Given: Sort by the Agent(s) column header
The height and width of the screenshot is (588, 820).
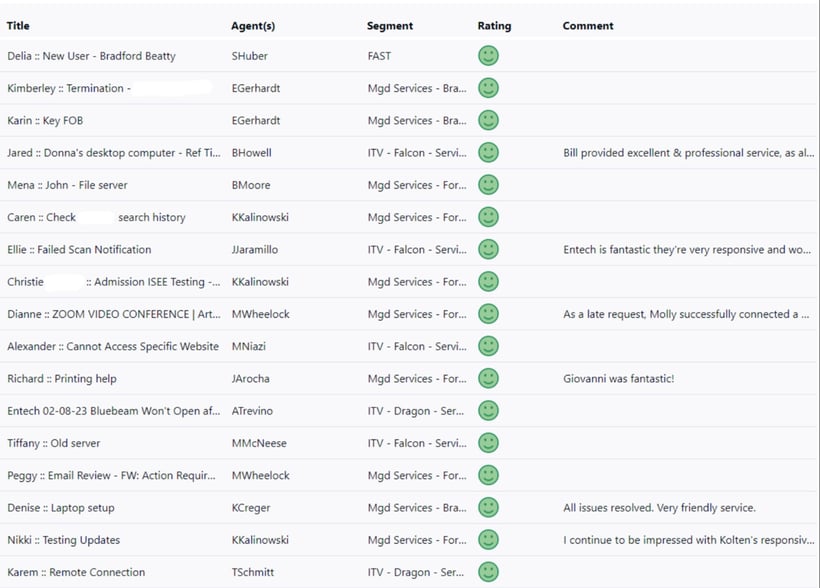Looking at the screenshot, I should 253,26.
